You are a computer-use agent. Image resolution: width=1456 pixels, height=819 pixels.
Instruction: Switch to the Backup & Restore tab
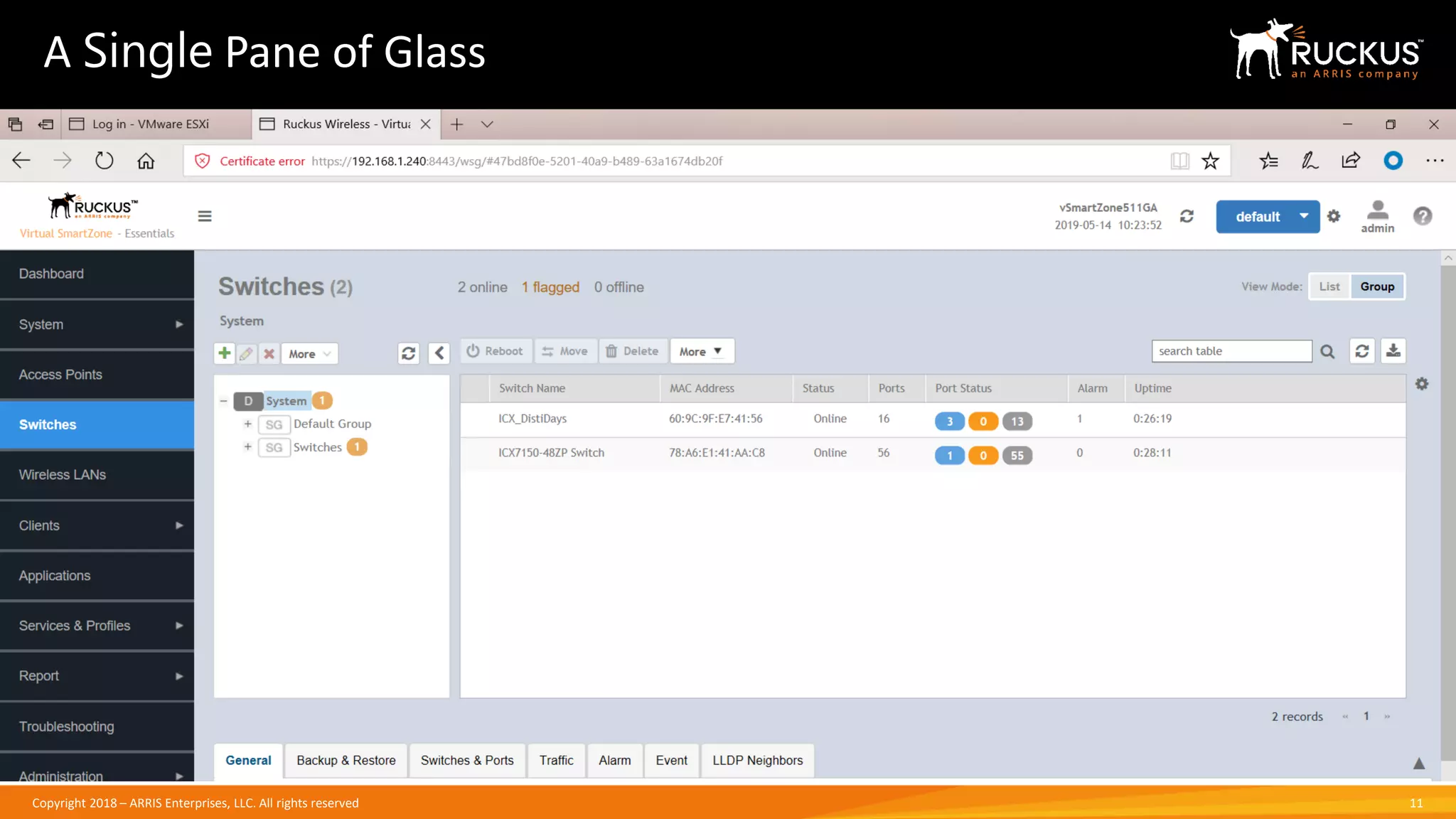click(346, 760)
